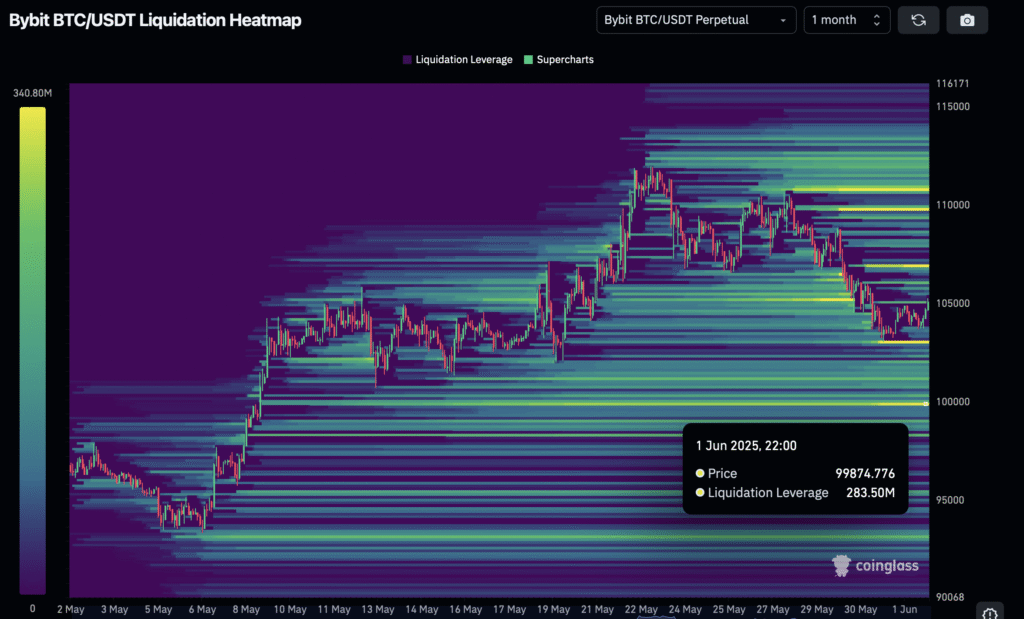Click the 29 May date axis label
The width and height of the screenshot is (1024, 619).
(817, 609)
